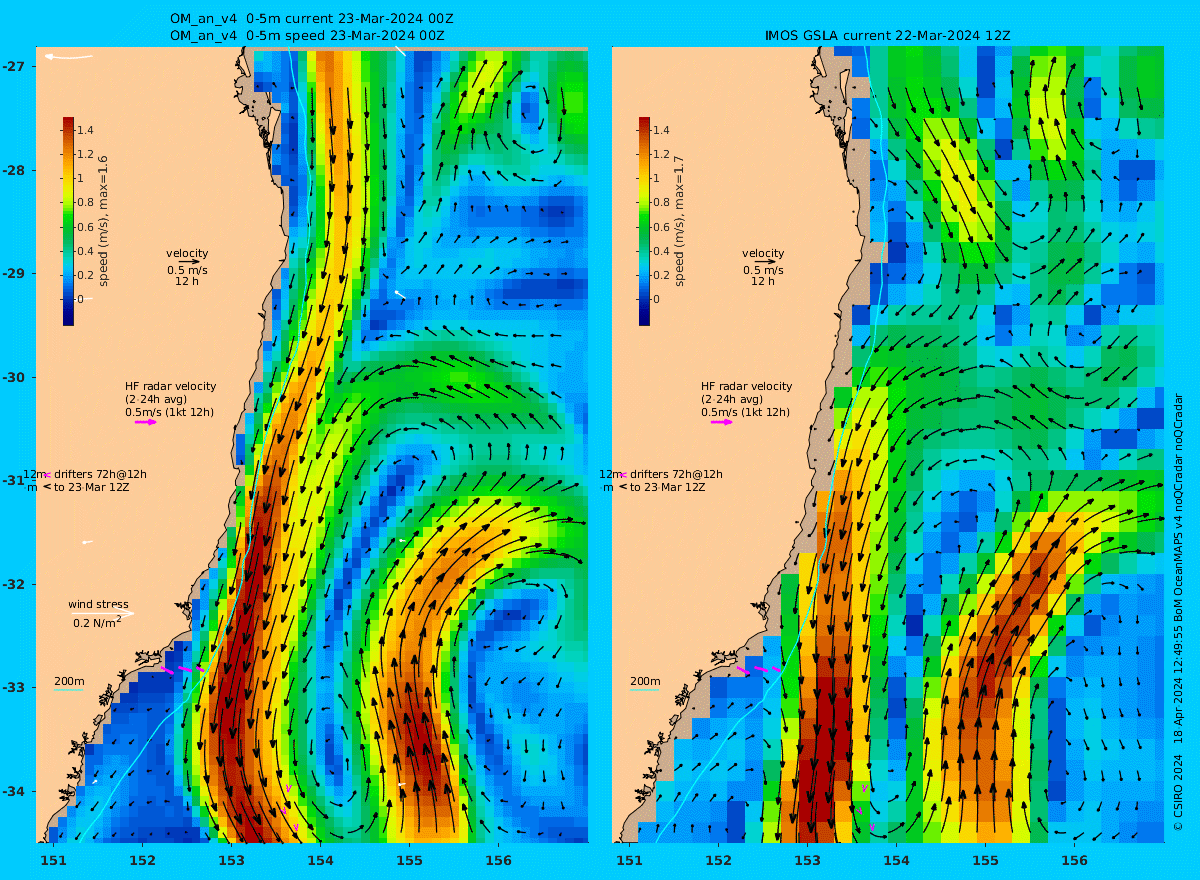
Task: Click 'HF radar velocity' text in IMOS GSLA panel
Action: (x=746, y=386)
